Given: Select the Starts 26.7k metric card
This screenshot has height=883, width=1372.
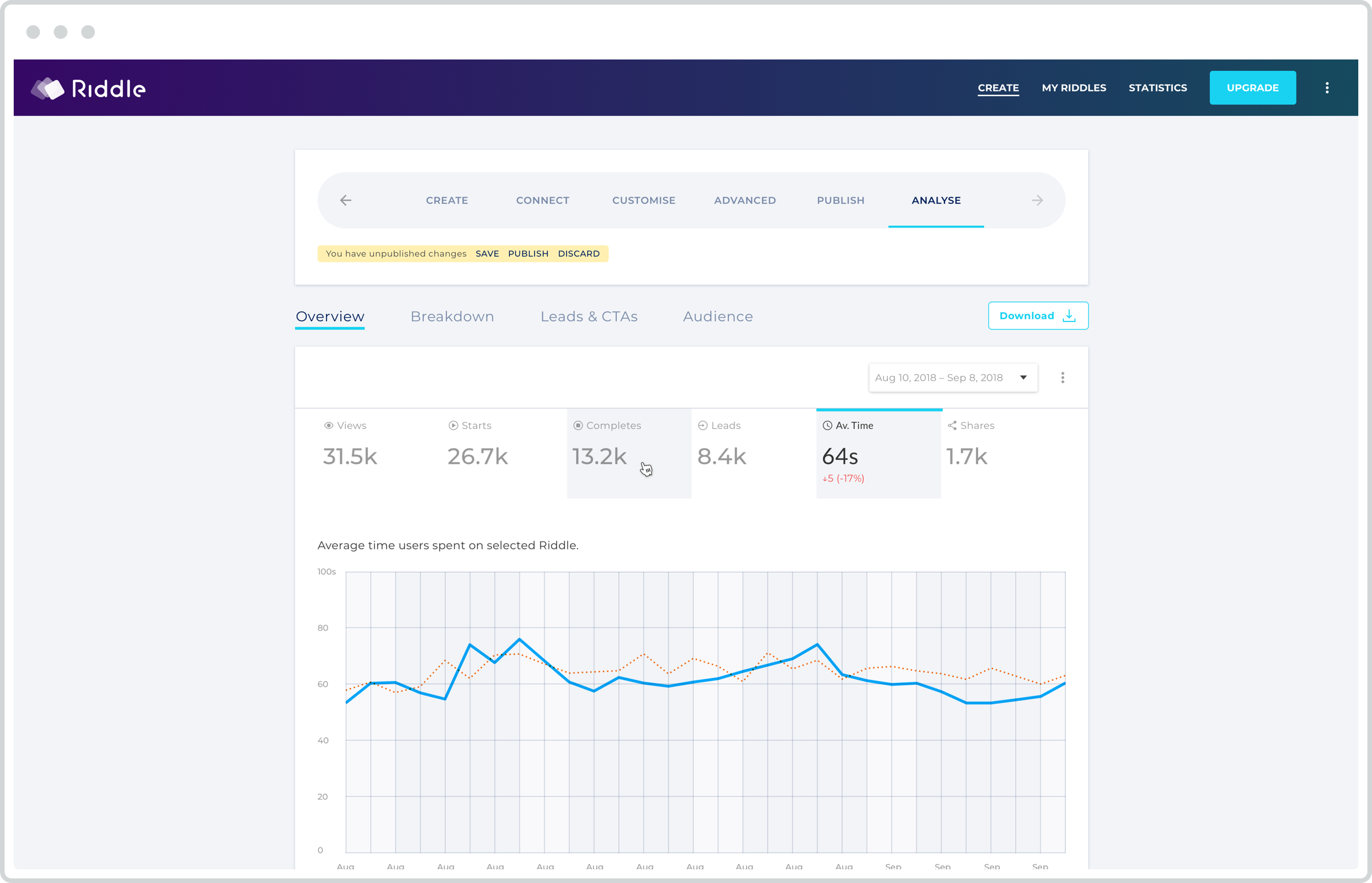Looking at the screenshot, I should pos(504,453).
